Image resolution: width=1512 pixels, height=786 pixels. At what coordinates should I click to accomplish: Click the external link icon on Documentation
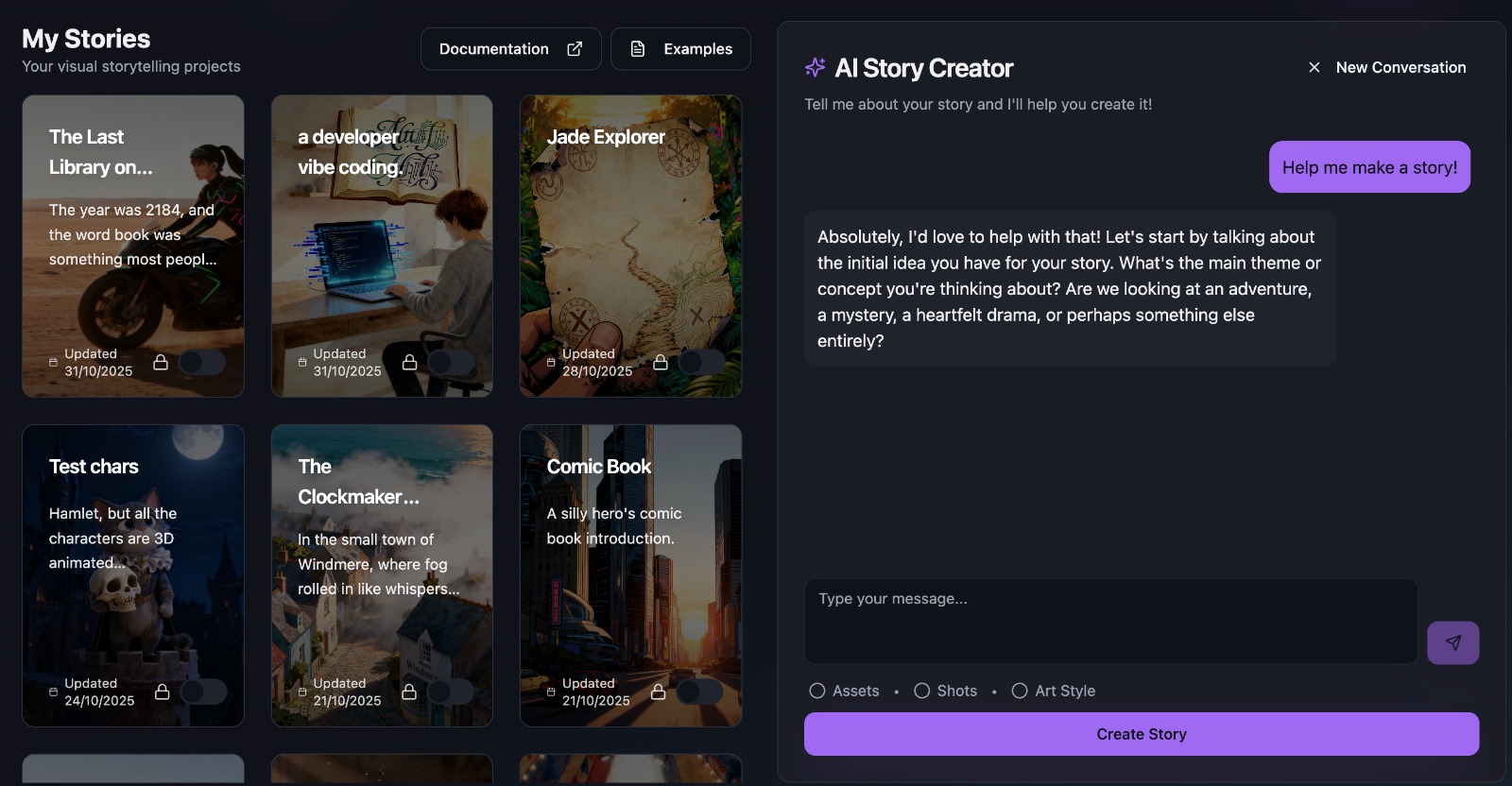pyautogui.click(x=575, y=49)
